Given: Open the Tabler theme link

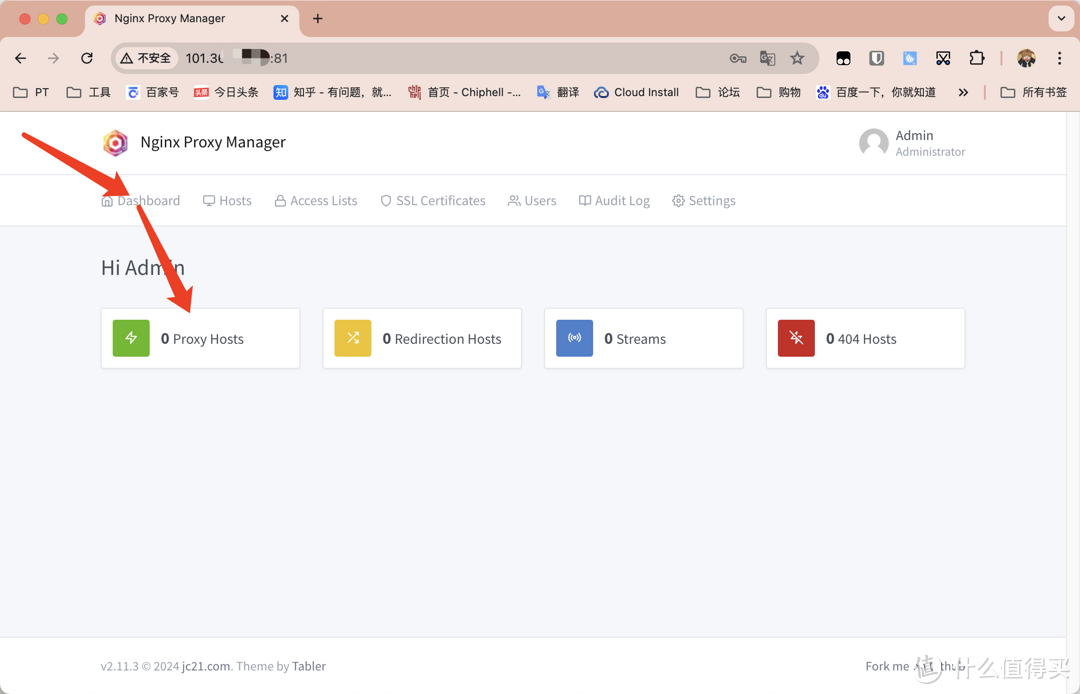Looking at the screenshot, I should [x=309, y=666].
